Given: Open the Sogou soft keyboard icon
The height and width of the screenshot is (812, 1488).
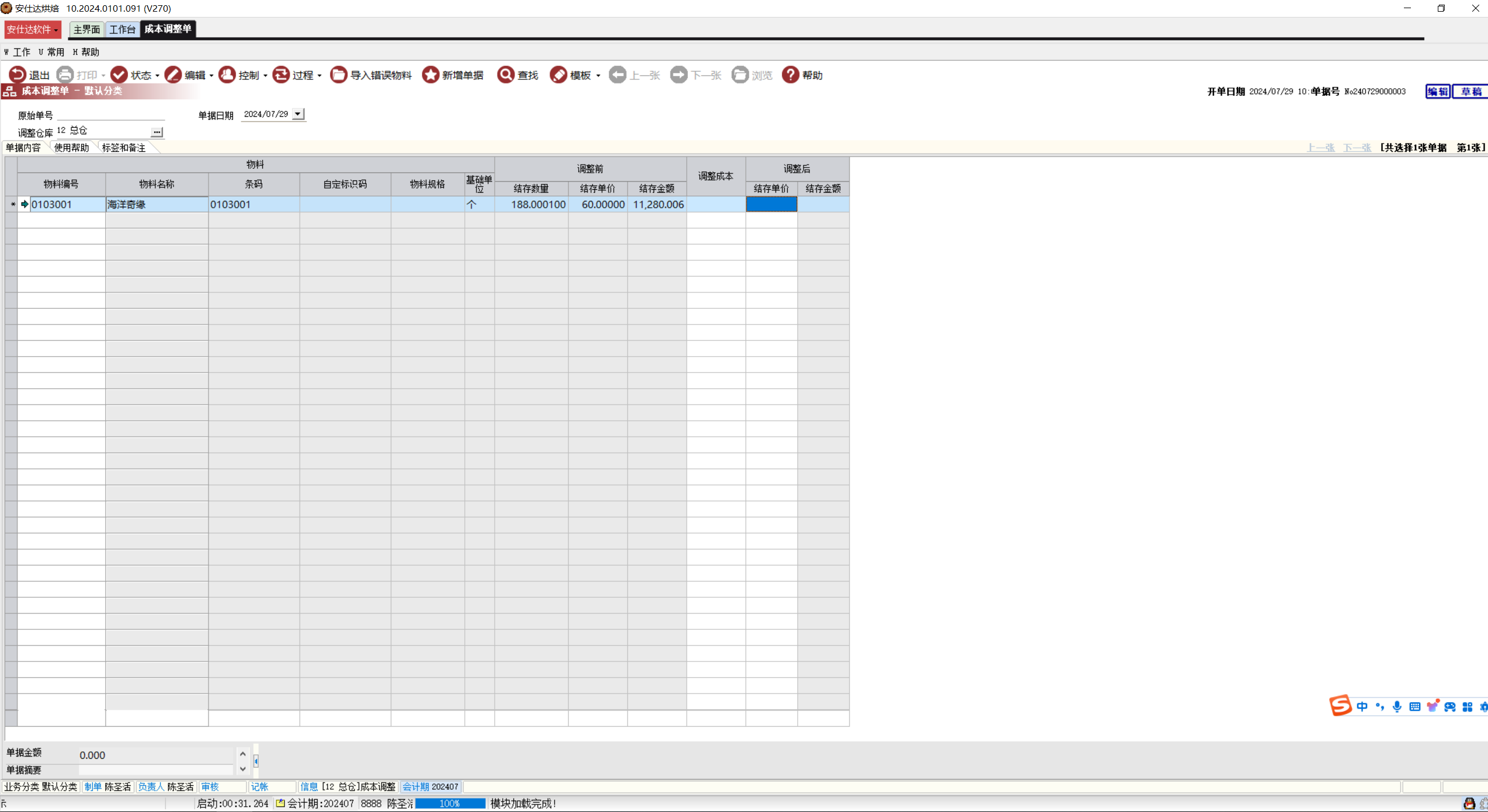Looking at the screenshot, I should pos(1414,707).
